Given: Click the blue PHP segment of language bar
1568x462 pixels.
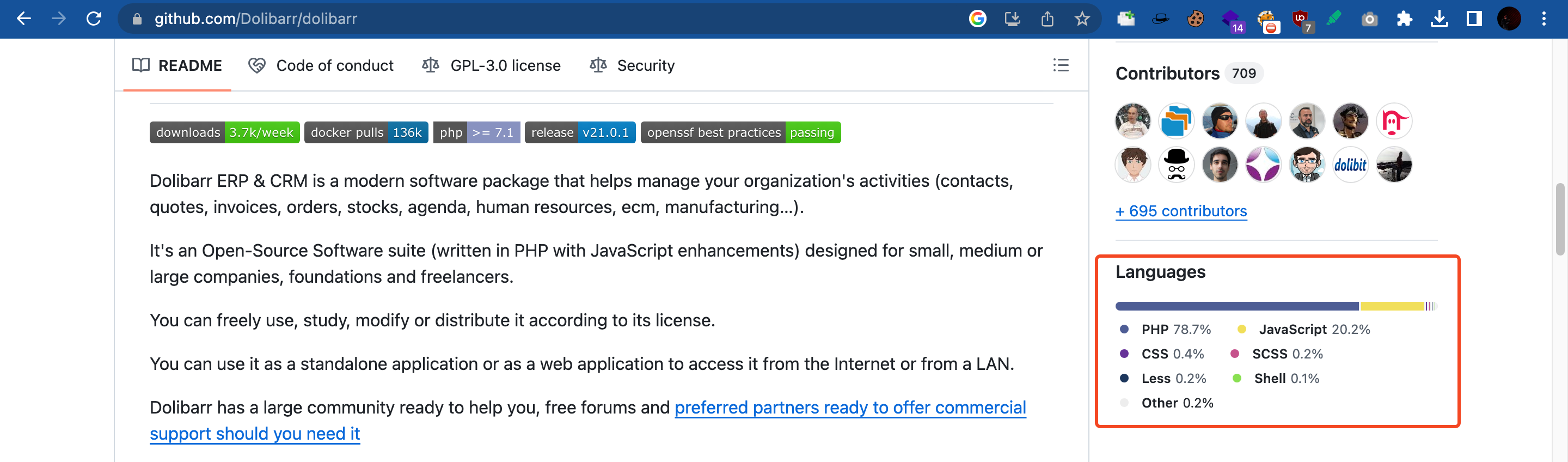Looking at the screenshot, I should click(x=1237, y=306).
